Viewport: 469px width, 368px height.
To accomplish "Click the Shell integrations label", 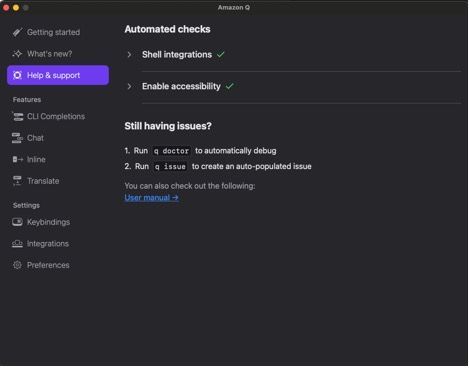I will (x=177, y=55).
